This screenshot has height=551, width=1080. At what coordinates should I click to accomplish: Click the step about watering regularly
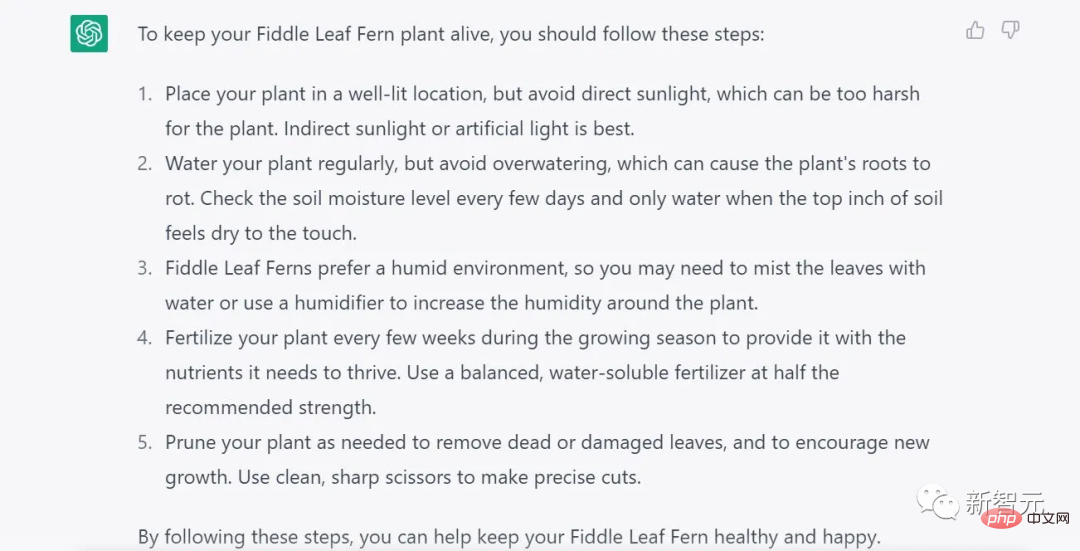click(547, 164)
